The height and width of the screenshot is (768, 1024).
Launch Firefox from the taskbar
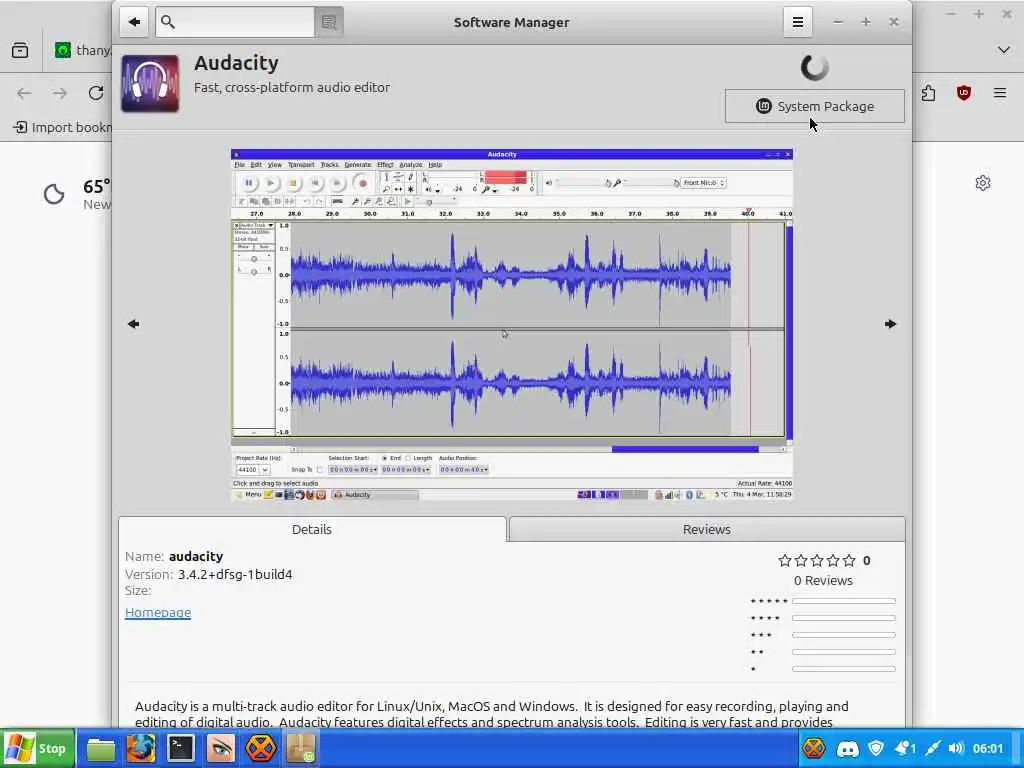pyautogui.click(x=141, y=748)
